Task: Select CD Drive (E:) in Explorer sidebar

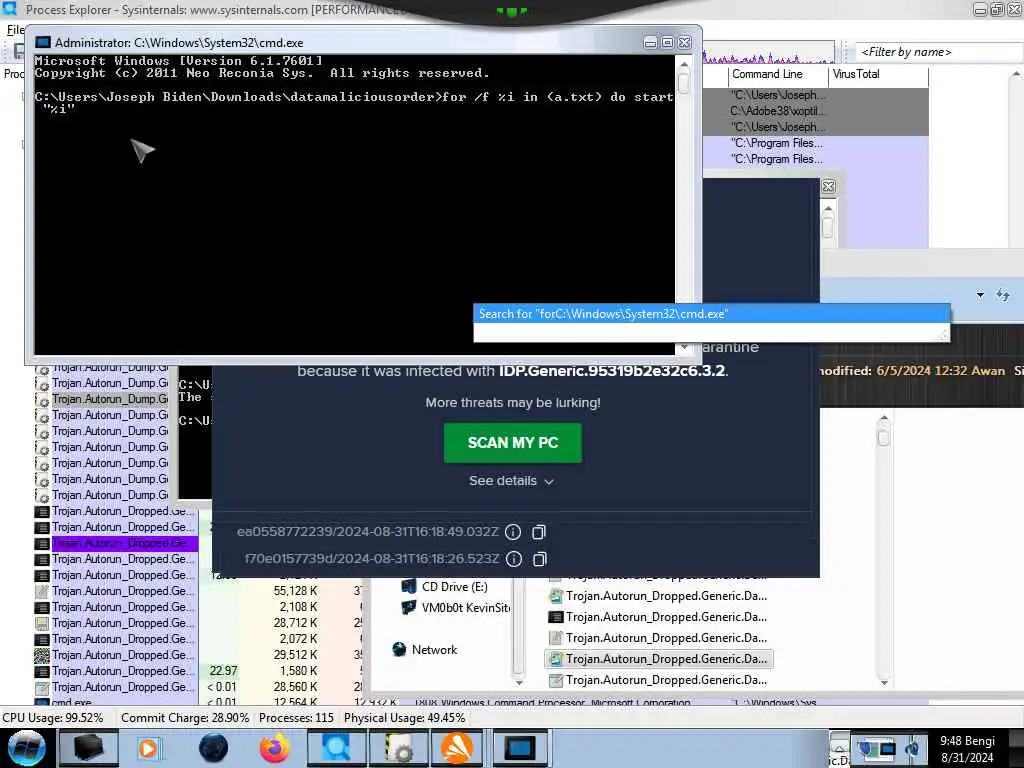Action: pyautogui.click(x=455, y=586)
